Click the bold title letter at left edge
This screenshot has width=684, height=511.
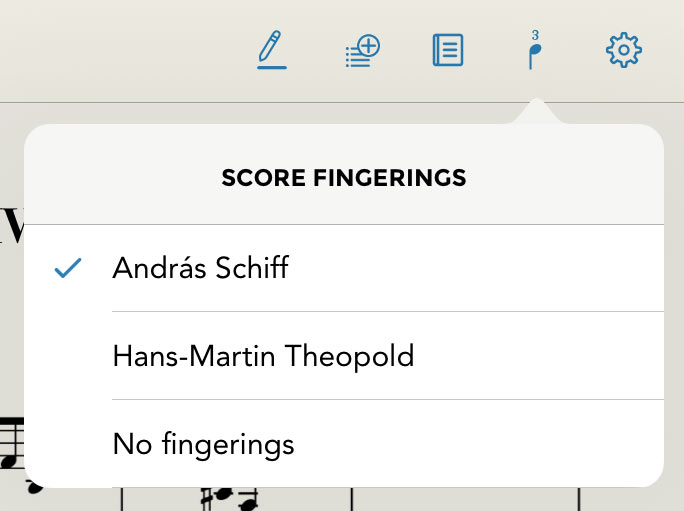point(10,225)
